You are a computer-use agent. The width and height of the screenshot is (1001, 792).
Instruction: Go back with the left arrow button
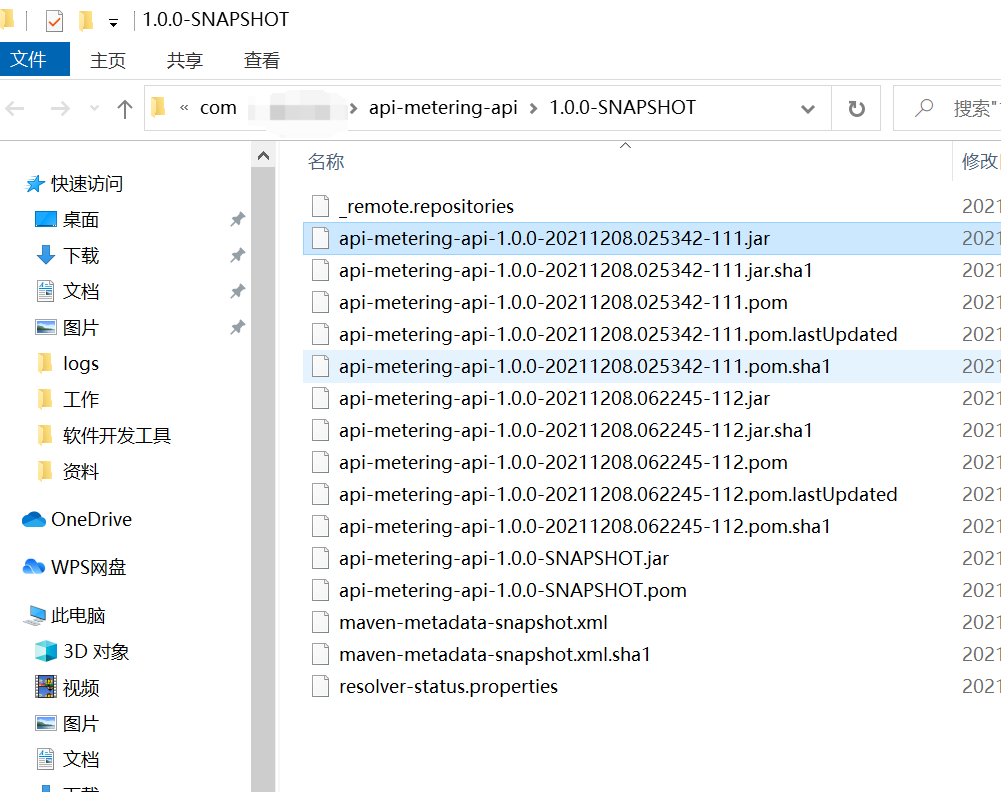click(x=15, y=108)
